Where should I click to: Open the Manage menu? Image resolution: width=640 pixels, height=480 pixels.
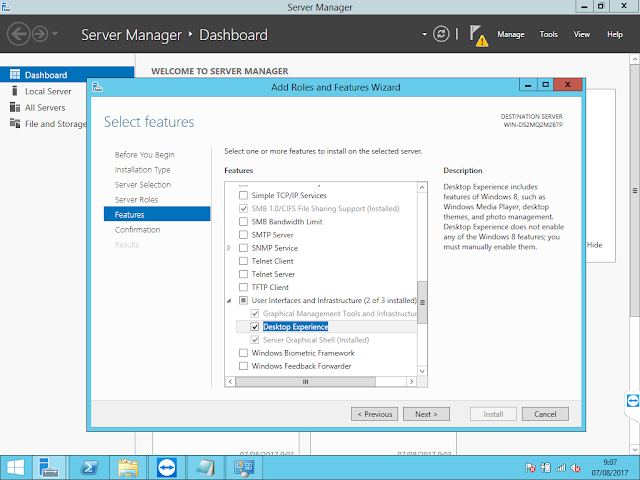coord(511,34)
